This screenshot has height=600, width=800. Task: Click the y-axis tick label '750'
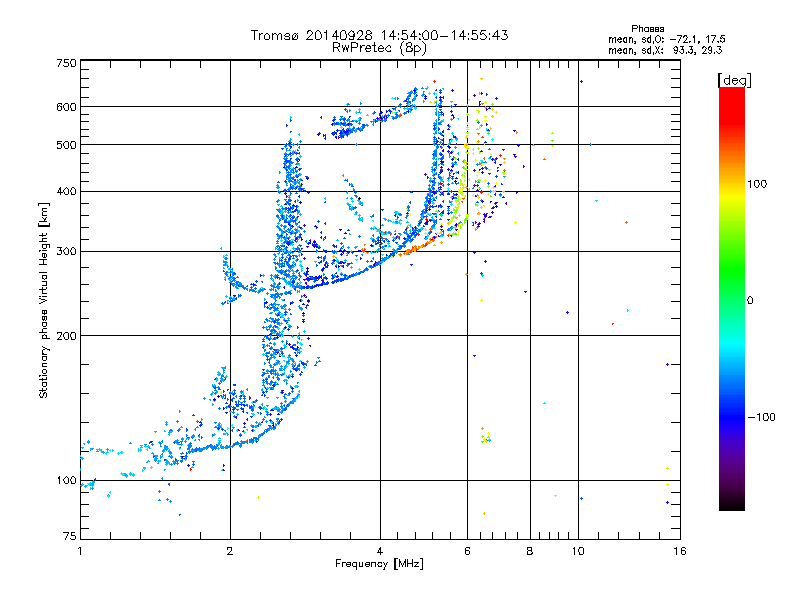67,63
